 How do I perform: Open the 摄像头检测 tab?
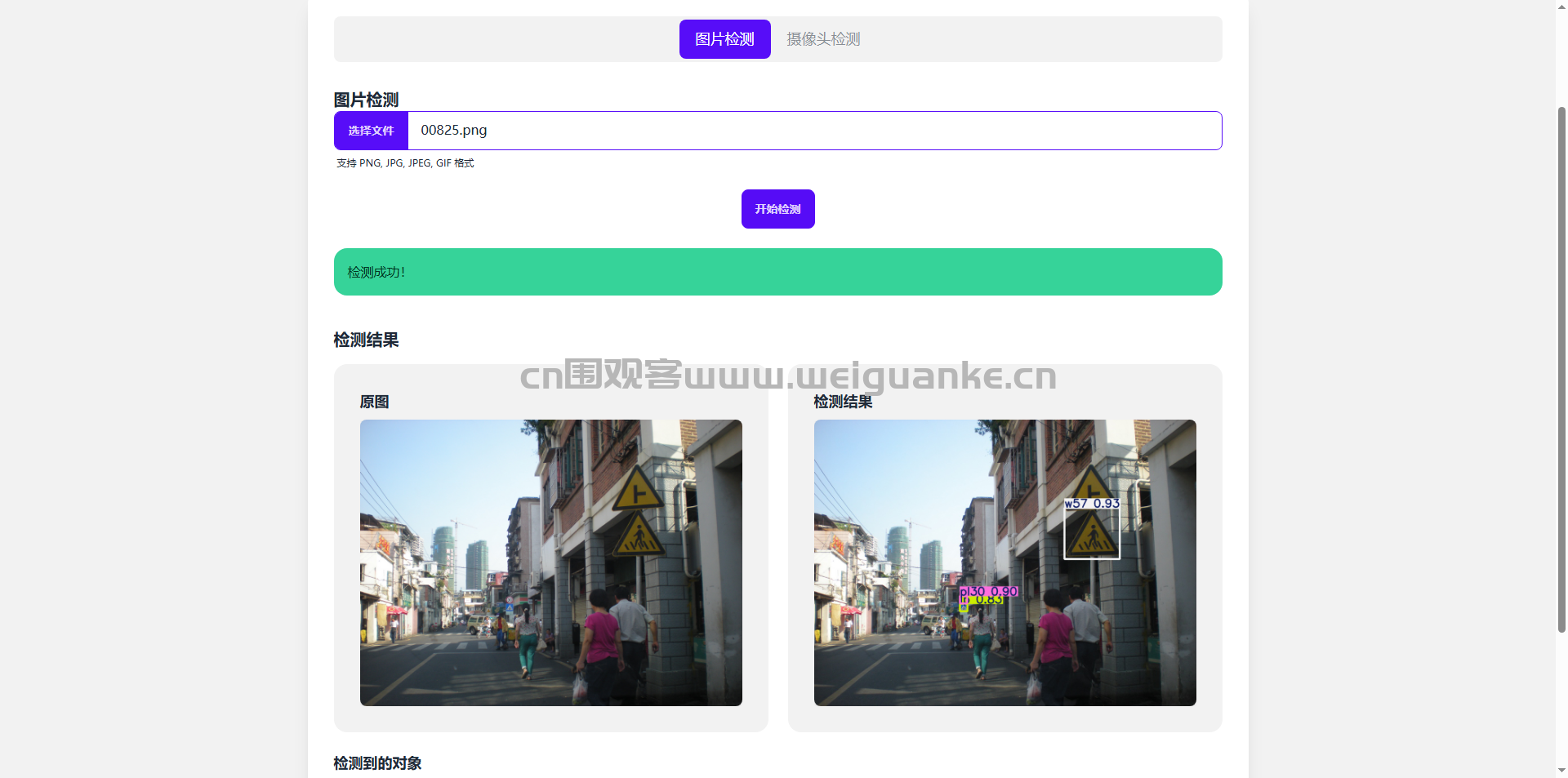[822, 39]
